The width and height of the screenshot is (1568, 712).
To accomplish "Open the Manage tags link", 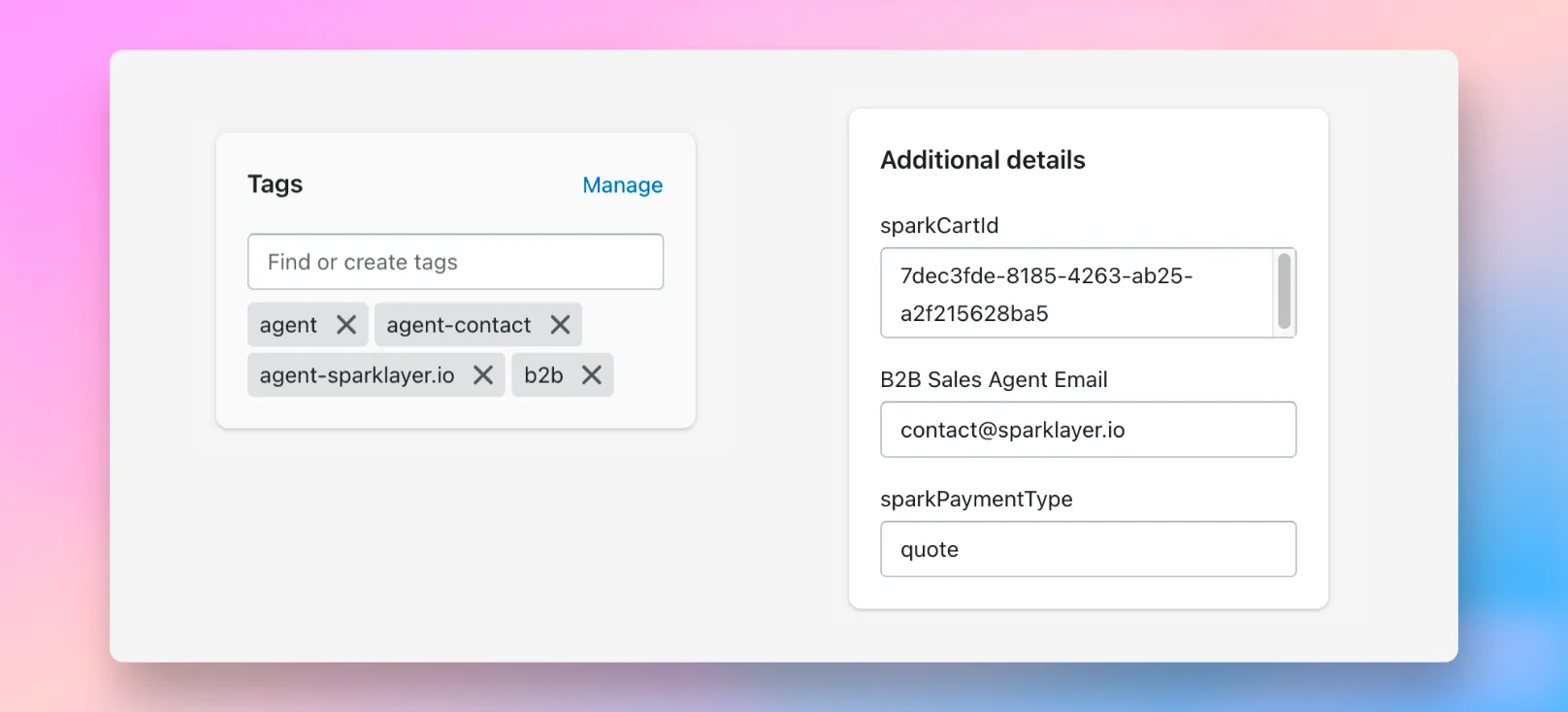I will [623, 185].
